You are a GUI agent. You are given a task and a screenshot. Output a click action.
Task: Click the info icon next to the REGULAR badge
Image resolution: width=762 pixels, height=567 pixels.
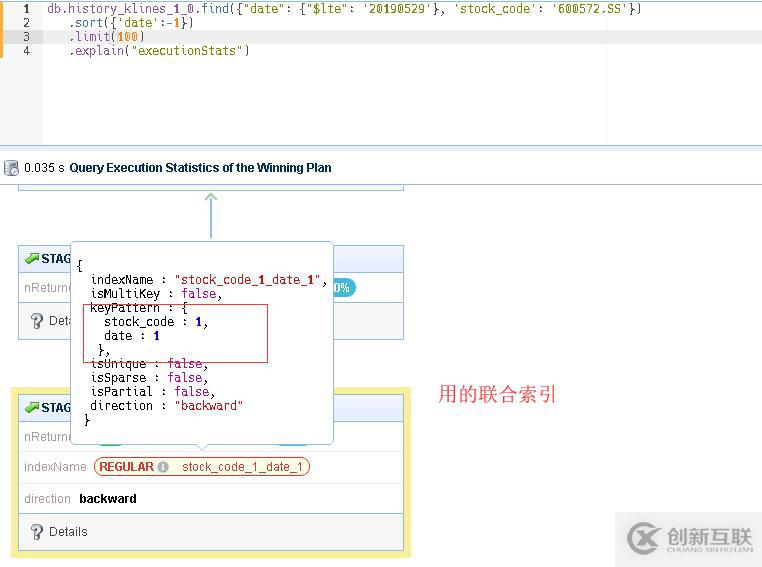[x=163, y=467]
